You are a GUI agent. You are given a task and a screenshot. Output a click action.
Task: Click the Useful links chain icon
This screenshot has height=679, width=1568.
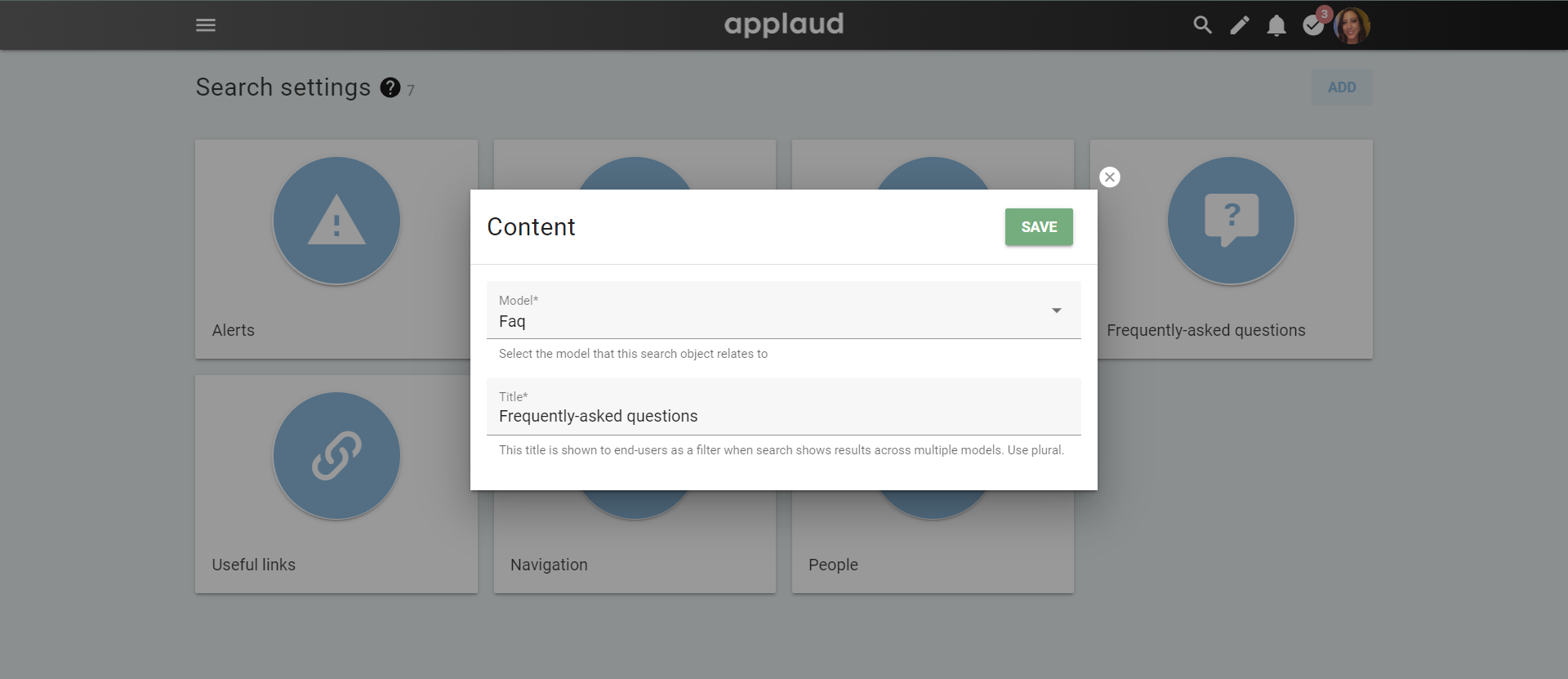pyautogui.click(x=336, y=456)
